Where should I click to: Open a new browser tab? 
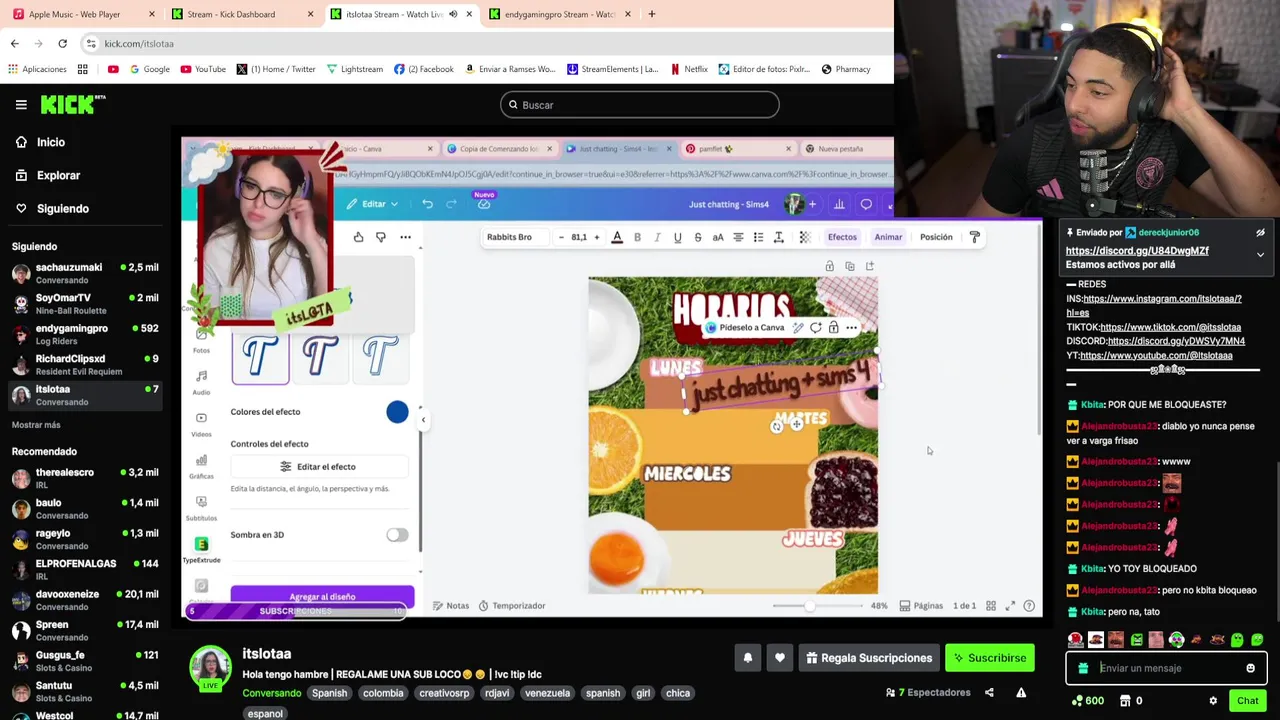click(x=651, y=14)
